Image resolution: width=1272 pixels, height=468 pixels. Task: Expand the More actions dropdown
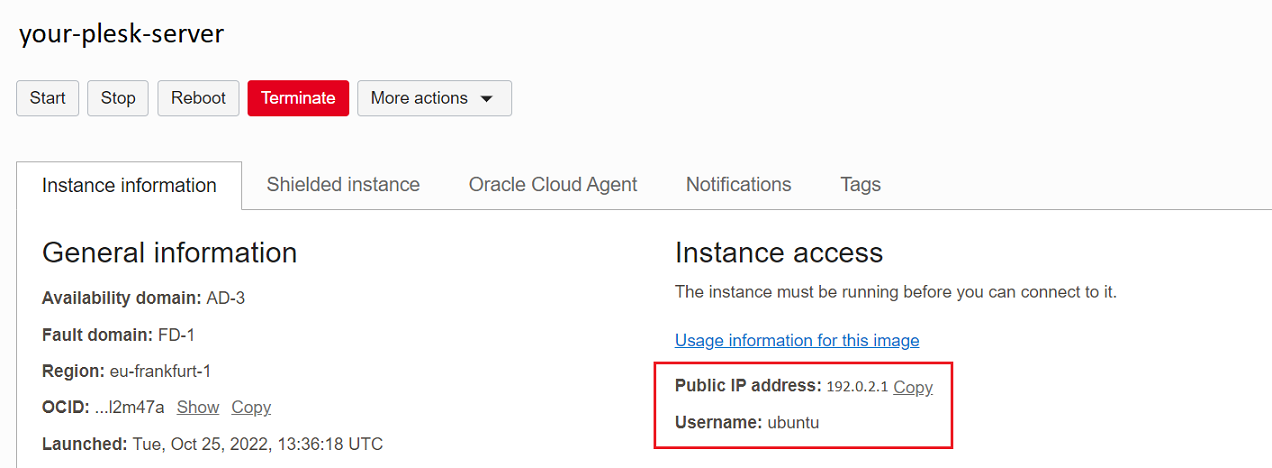433,98
